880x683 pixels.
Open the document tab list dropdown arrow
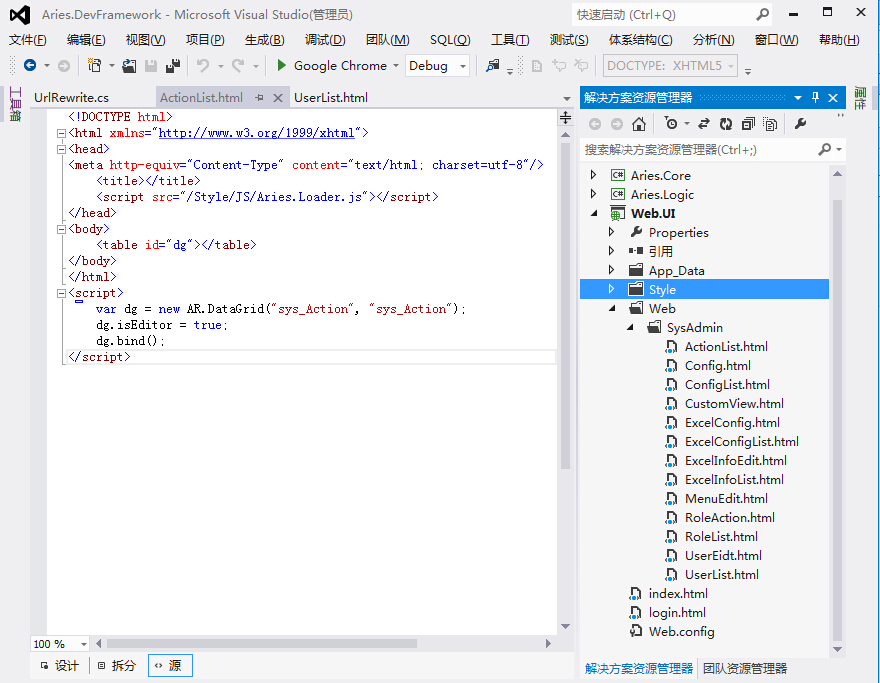point(567,99)
